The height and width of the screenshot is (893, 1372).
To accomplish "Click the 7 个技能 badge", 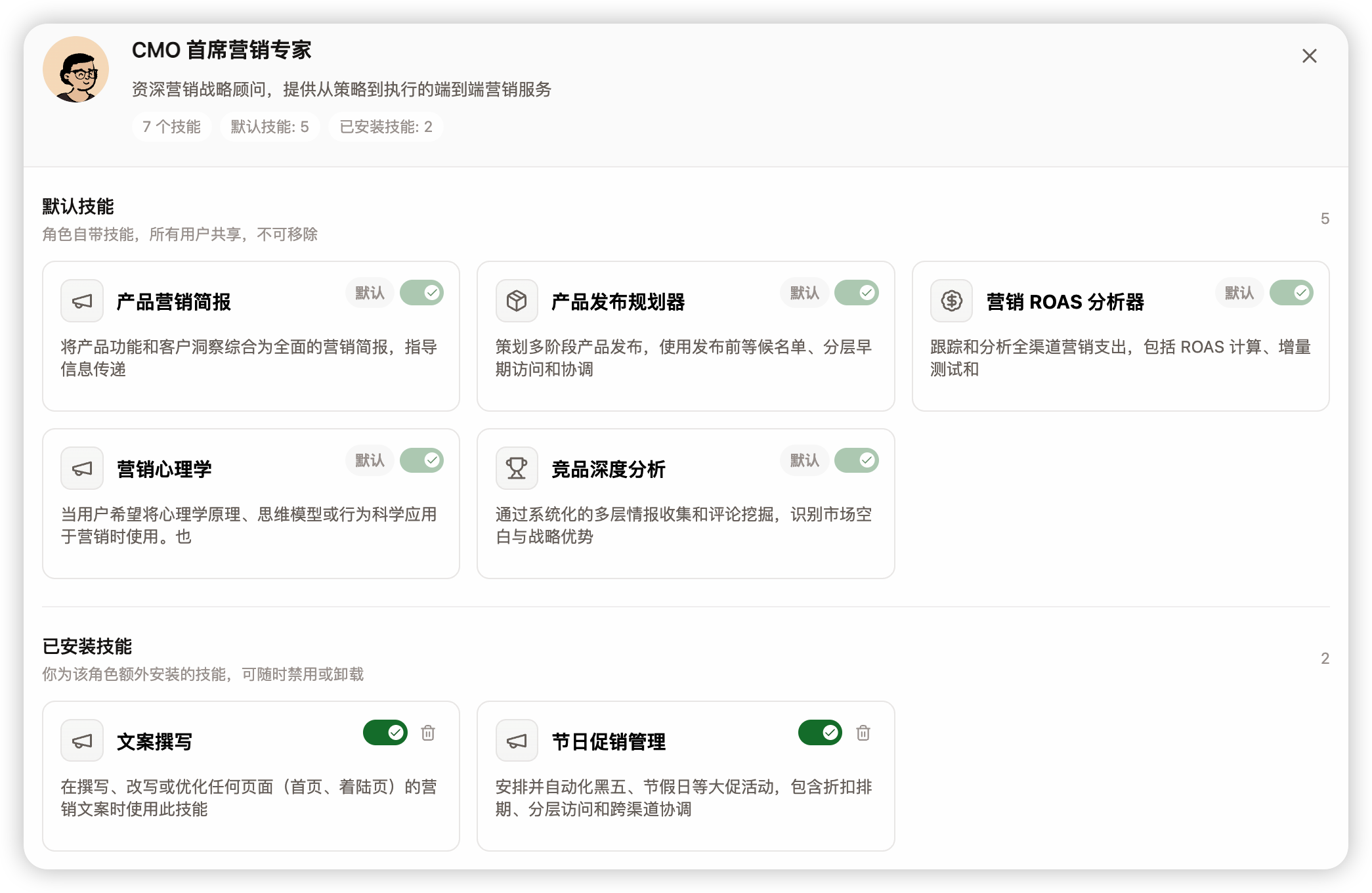I will pos(171,127).
